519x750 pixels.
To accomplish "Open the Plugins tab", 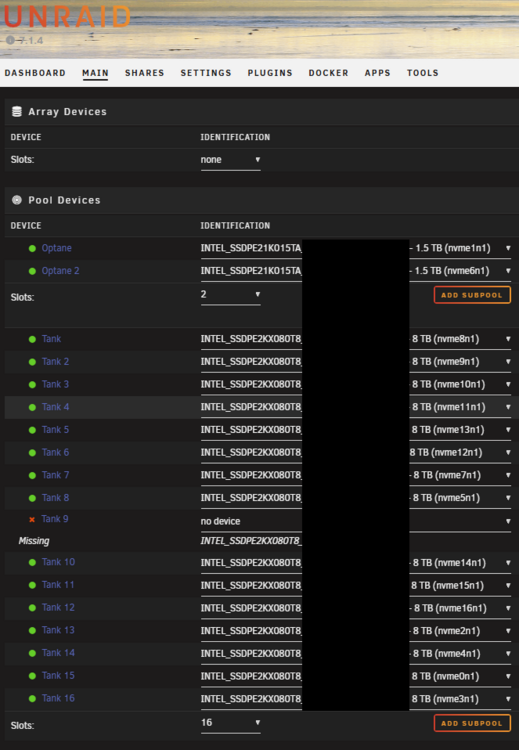I will pyautogui.click(x=270, y=73).
